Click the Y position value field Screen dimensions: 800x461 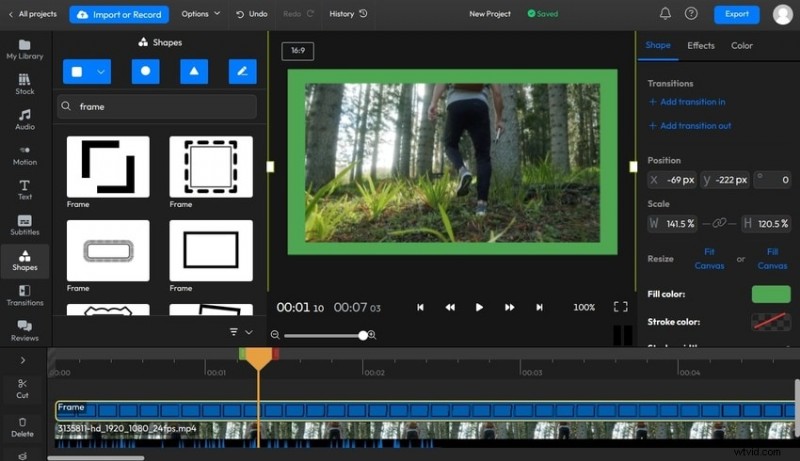click(725, 180)
